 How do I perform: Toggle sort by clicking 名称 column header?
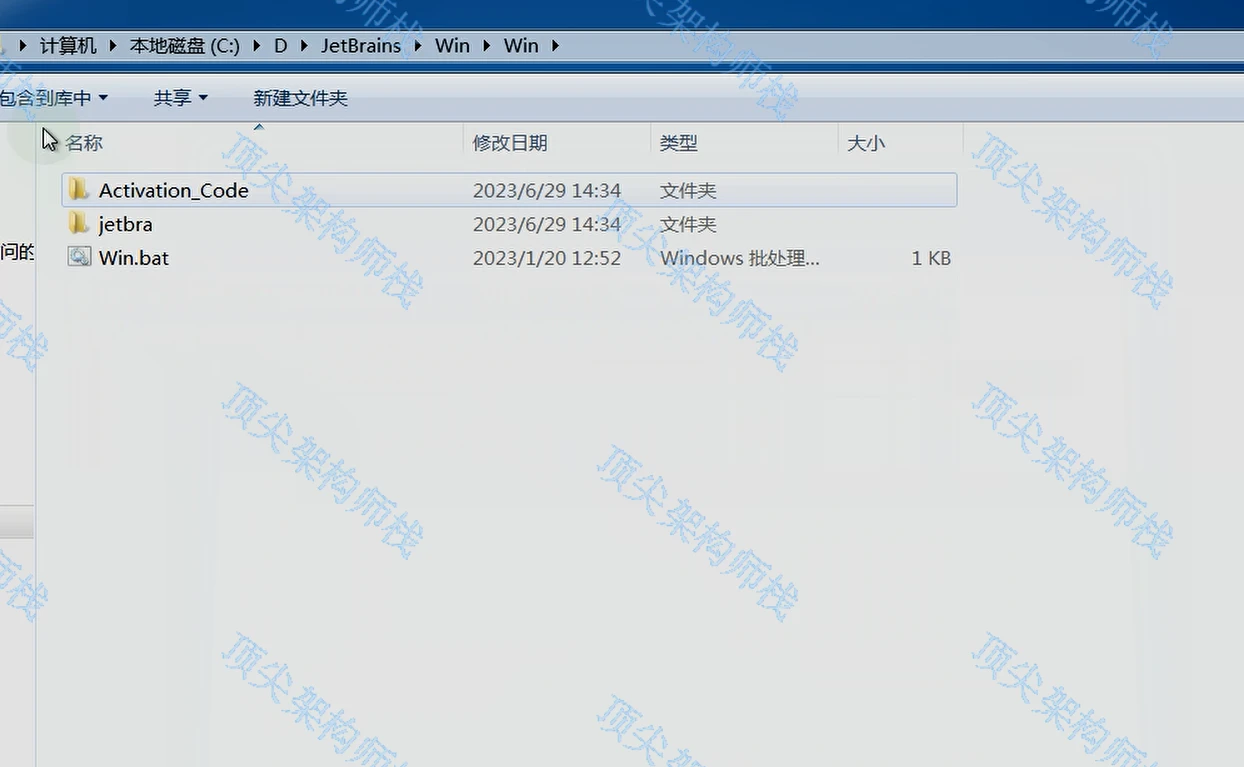pyautogui.click(x=85, y=143)
